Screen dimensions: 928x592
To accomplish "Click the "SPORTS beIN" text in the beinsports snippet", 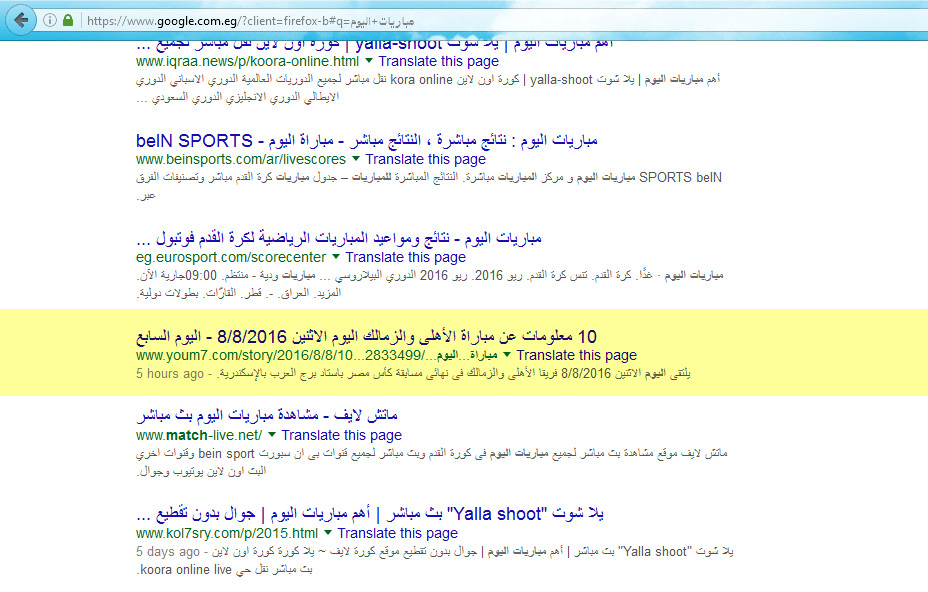I will 681,178.
